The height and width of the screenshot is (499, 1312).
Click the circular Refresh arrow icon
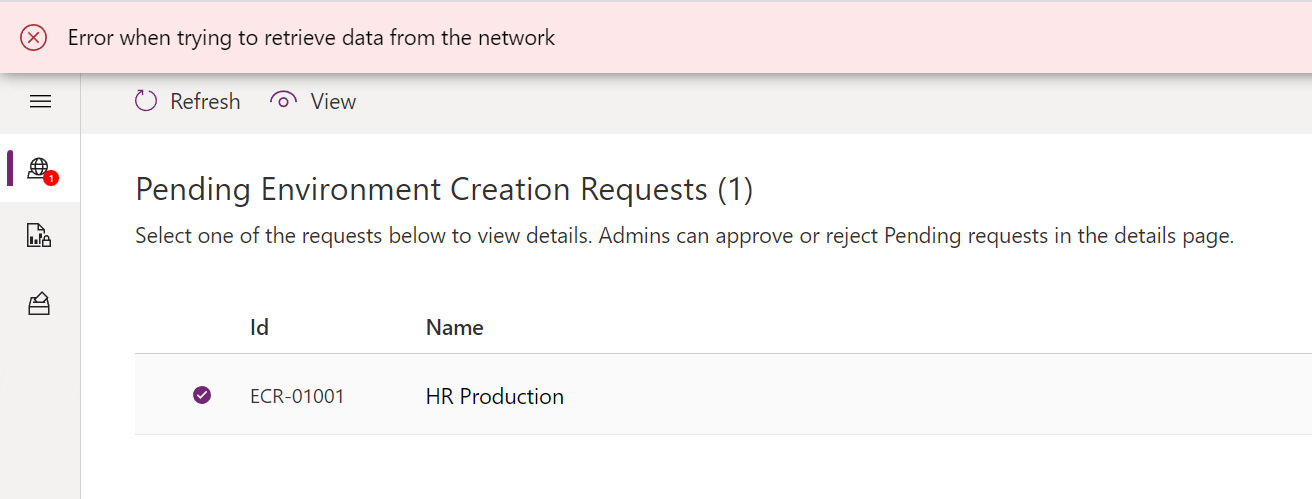pos(146,101)
